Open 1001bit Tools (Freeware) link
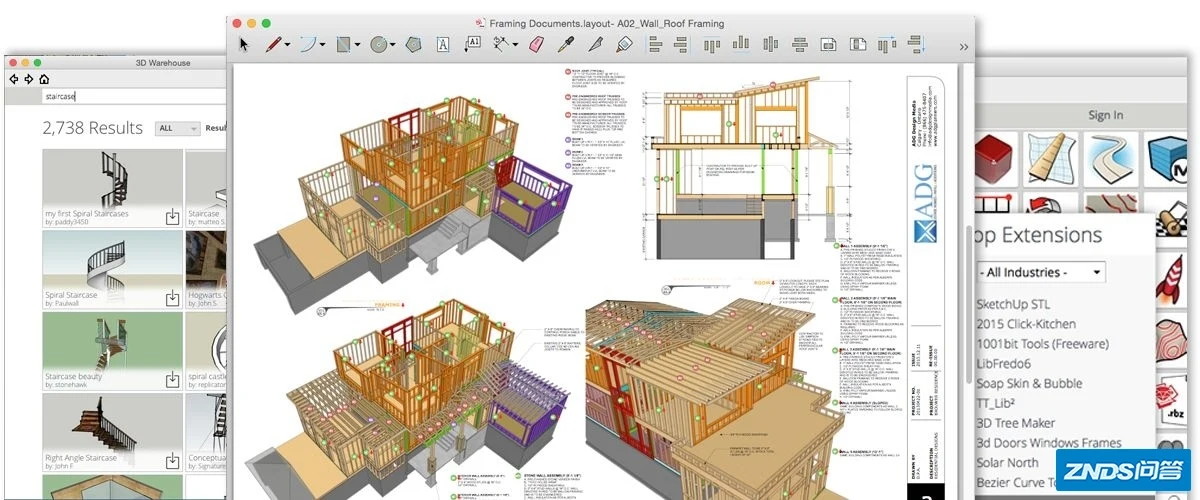 point(1042,344)
